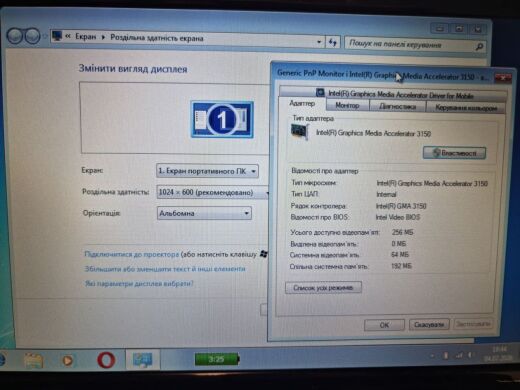
Task: Open Opera browser from the taskbar
Action: click(106, 360)
